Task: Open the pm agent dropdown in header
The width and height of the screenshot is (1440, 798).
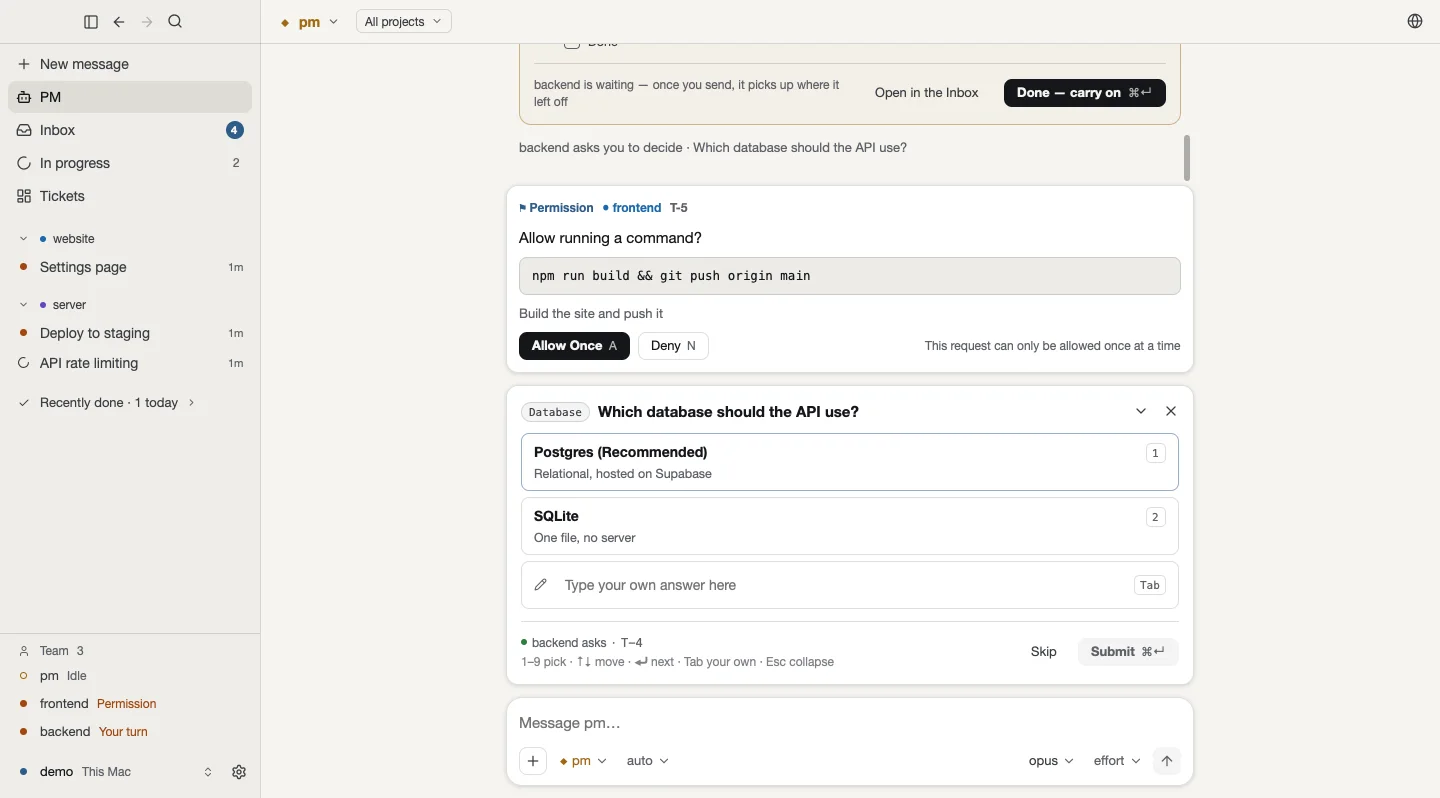Action: click(310, 22)
